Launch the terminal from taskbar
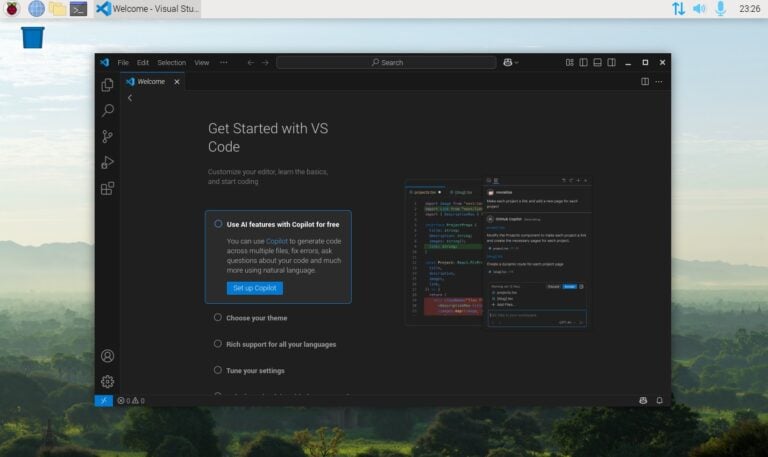 (78, 8)
